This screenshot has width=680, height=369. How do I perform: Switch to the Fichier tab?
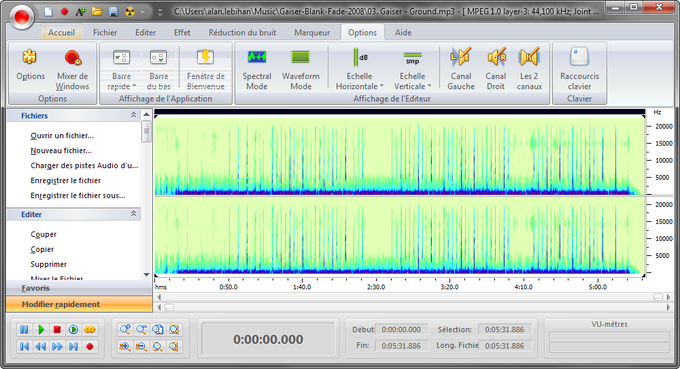[x=105, y=33]
